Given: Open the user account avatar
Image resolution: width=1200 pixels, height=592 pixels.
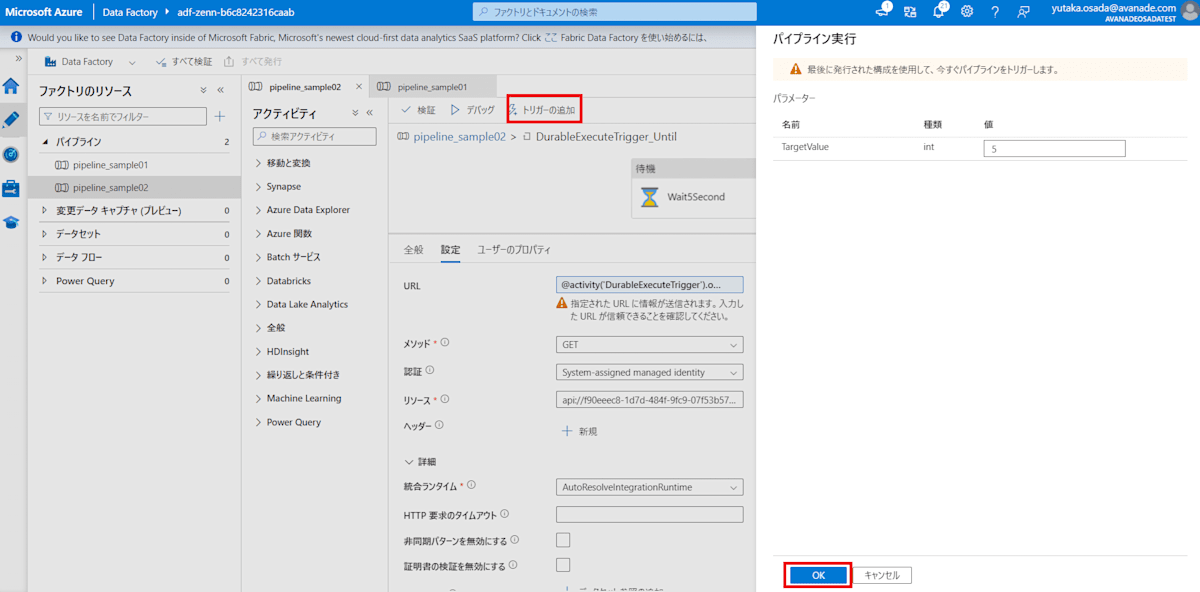Looking at the screenshot, I should pyautogui.click(x=1189, y=12).
